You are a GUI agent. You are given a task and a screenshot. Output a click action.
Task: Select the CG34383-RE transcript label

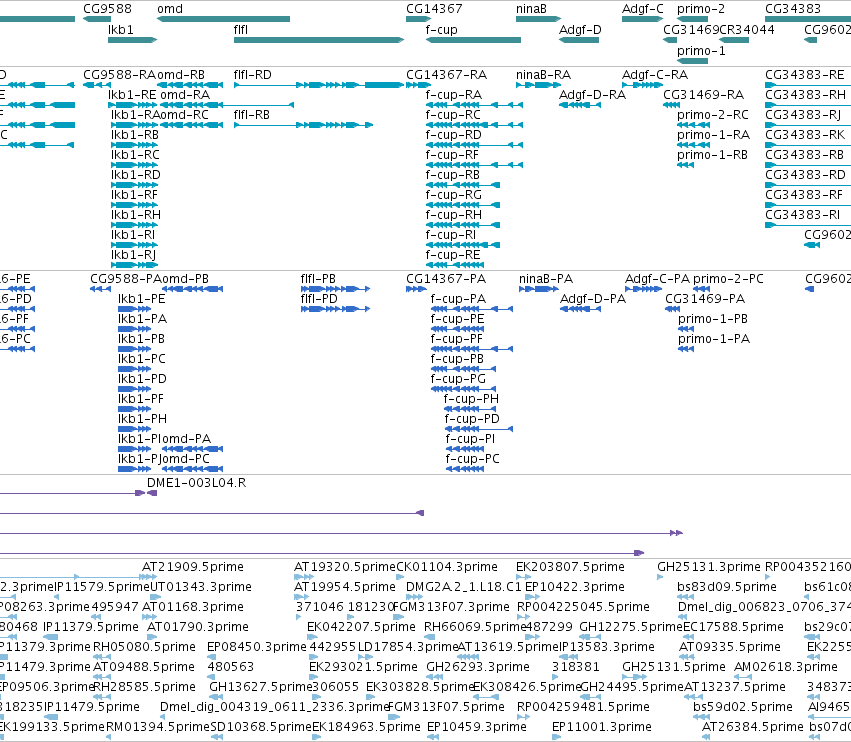(x=804, y=74)
